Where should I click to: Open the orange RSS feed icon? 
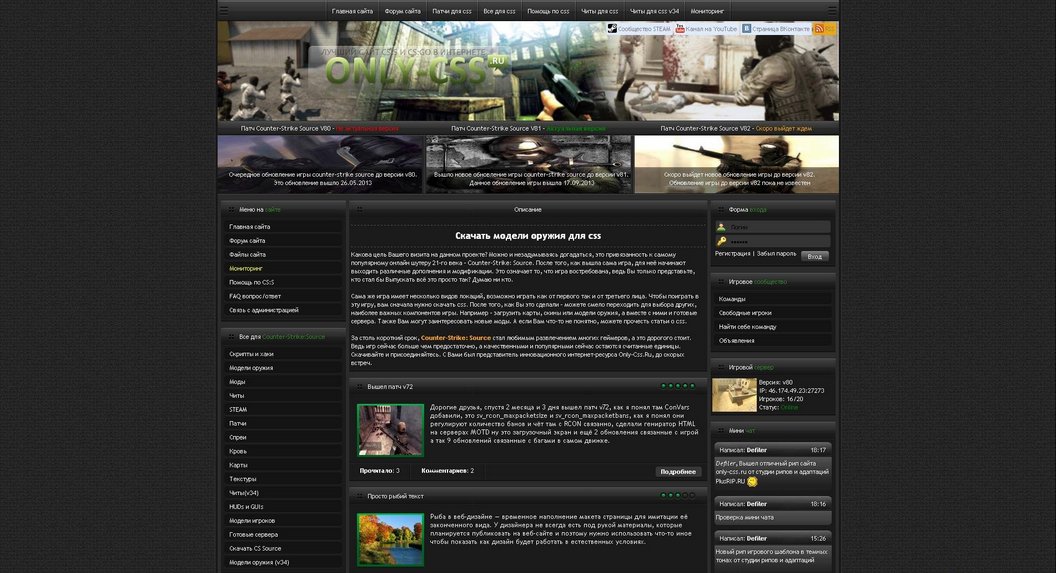(x=819, y=28)
